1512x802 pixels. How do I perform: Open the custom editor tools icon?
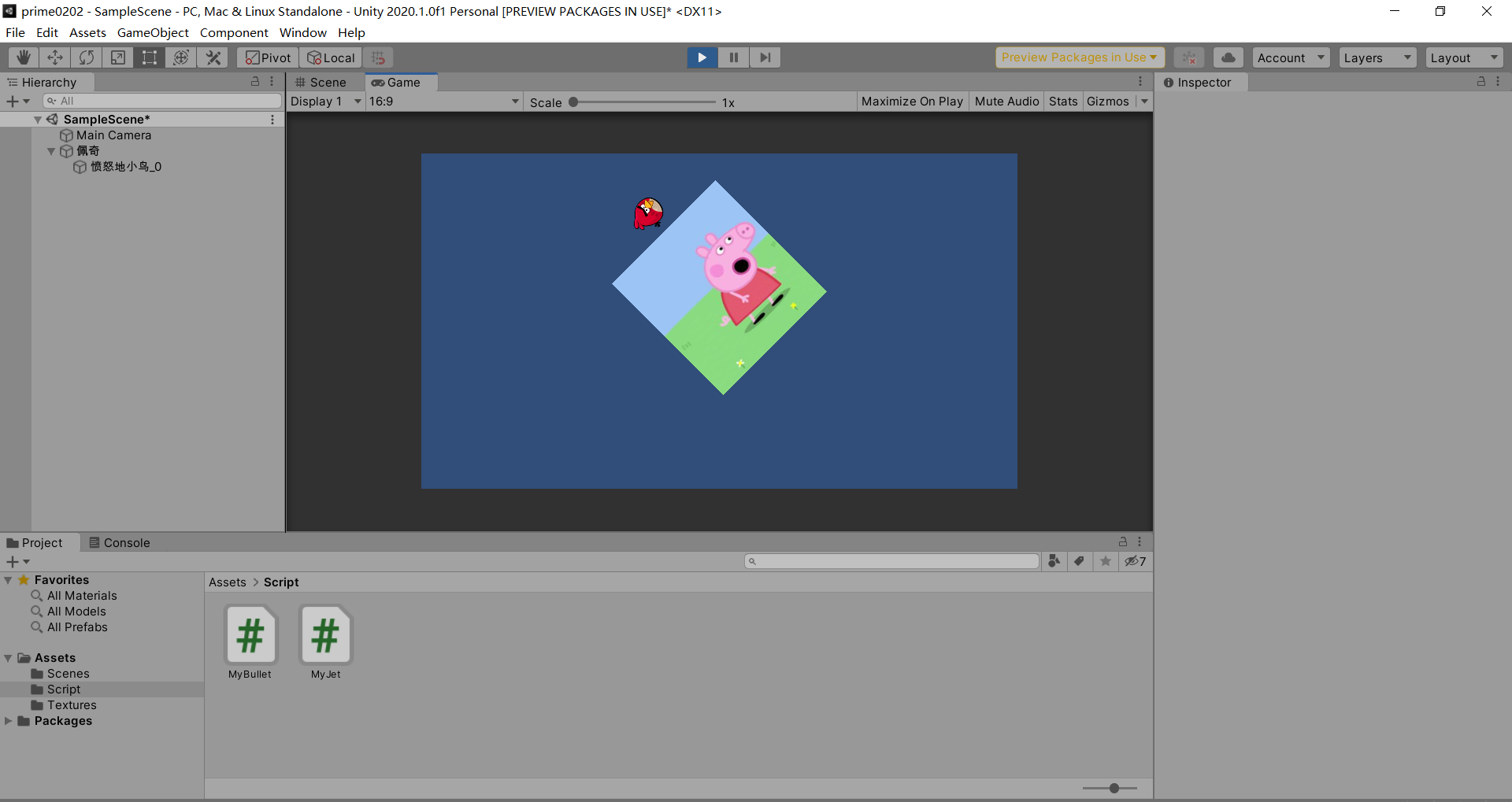[213, 57]
